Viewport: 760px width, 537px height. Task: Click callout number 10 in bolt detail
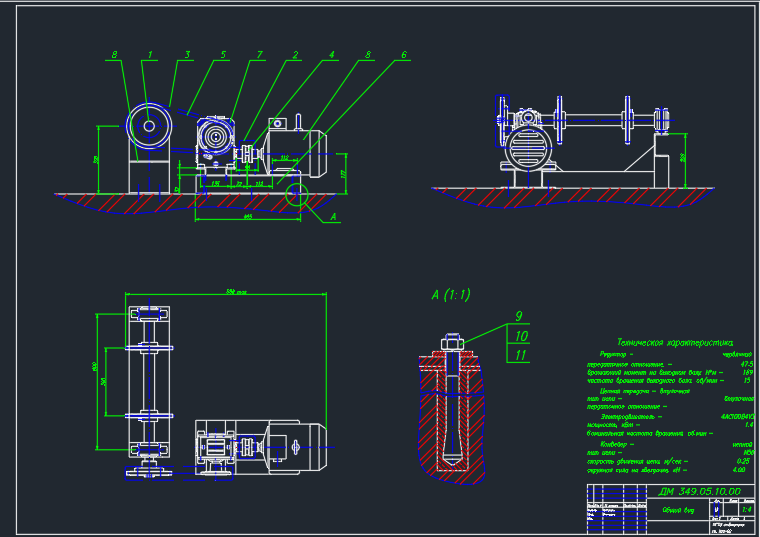click(520, 335)
